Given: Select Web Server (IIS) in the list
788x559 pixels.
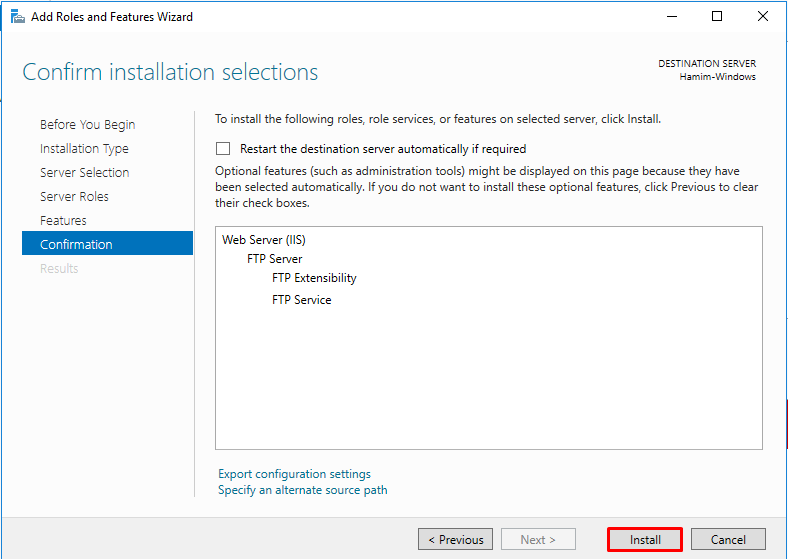Looking at the screenshot, I should tap(262, 240).
